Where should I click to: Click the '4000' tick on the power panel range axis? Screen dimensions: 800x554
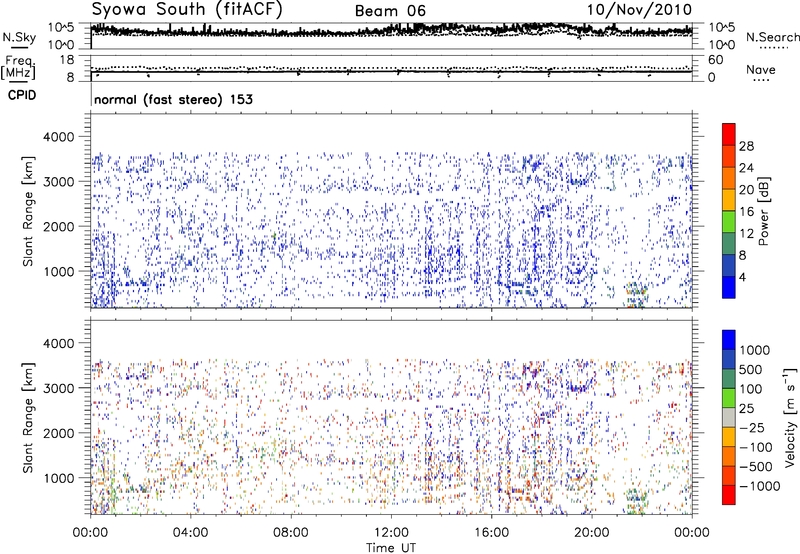(58, 137)
